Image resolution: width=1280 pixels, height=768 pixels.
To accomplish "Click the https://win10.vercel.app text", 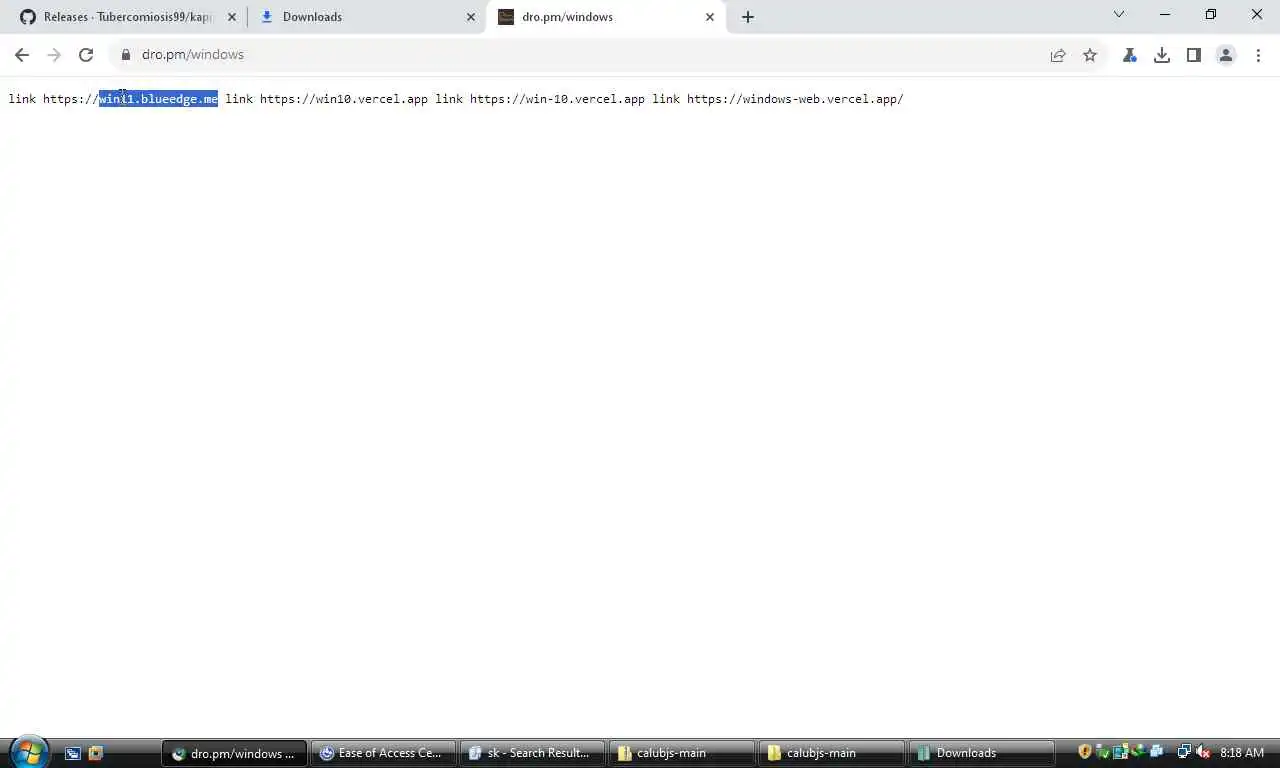I will point(344,99).
